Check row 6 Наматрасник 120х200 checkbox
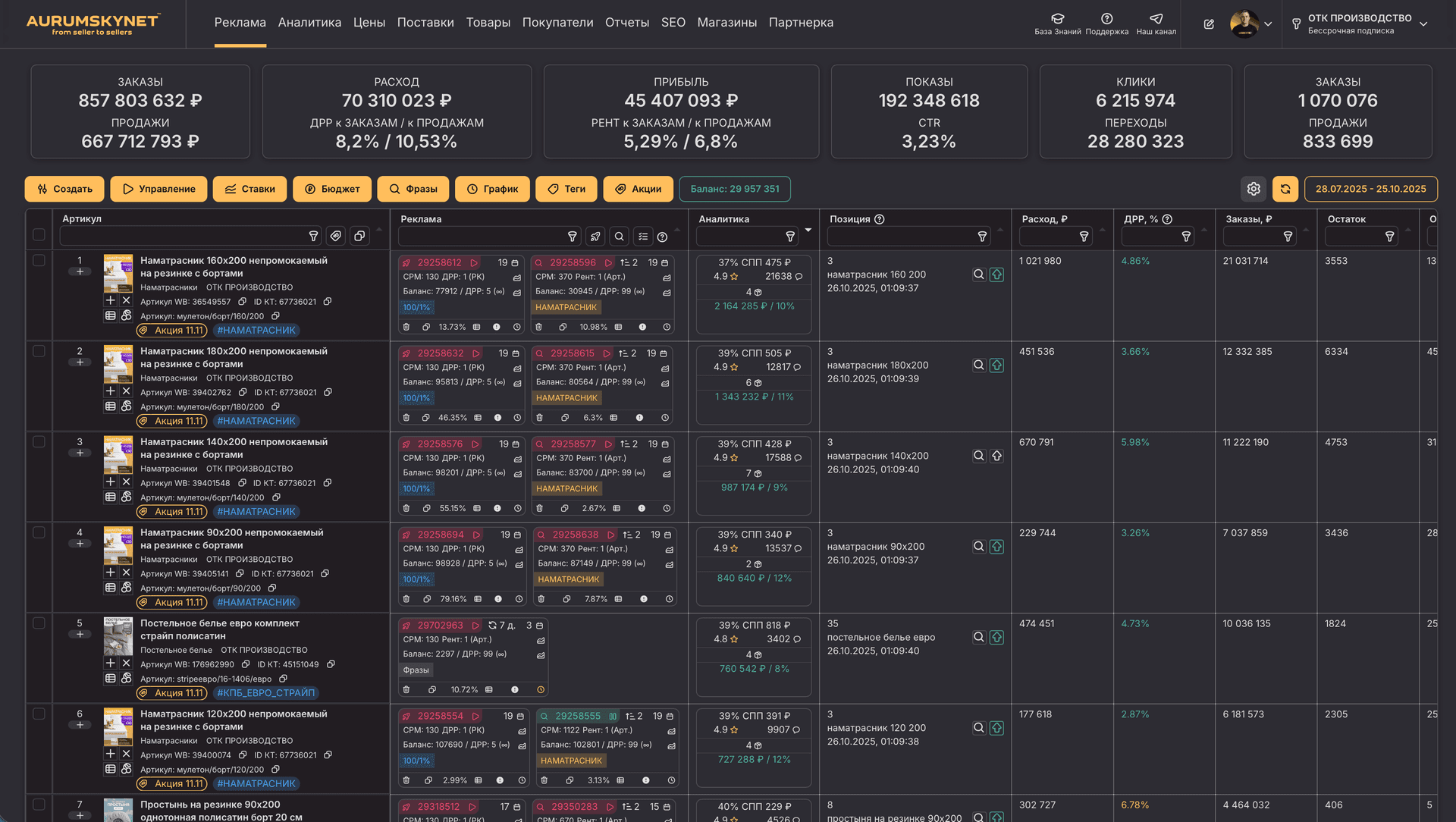This screenshot has height=822, width=1456. [x=39, y=714]
